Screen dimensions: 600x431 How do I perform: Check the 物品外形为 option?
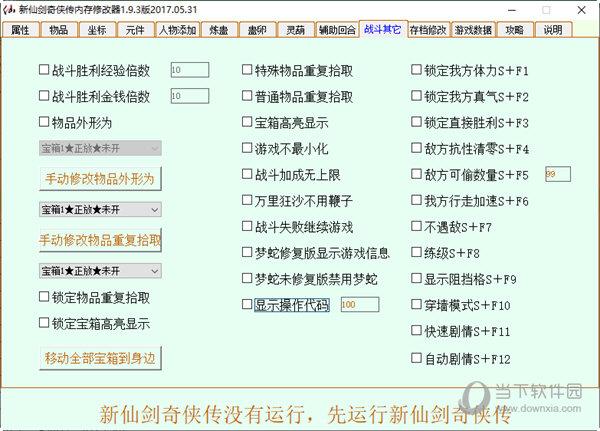[44, 122]
